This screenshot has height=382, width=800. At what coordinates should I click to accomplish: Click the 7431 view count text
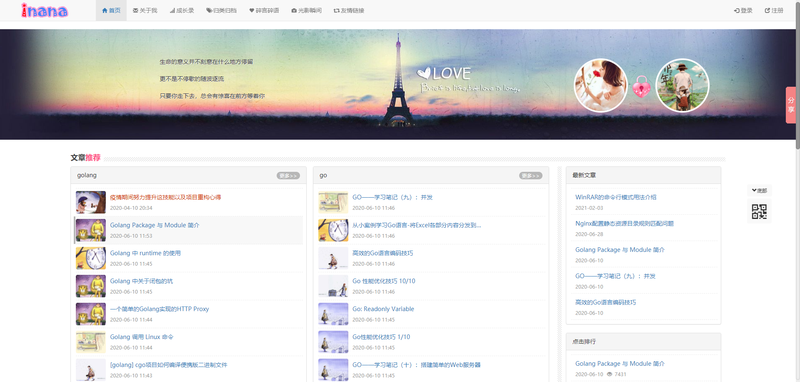tap(619, 374)
